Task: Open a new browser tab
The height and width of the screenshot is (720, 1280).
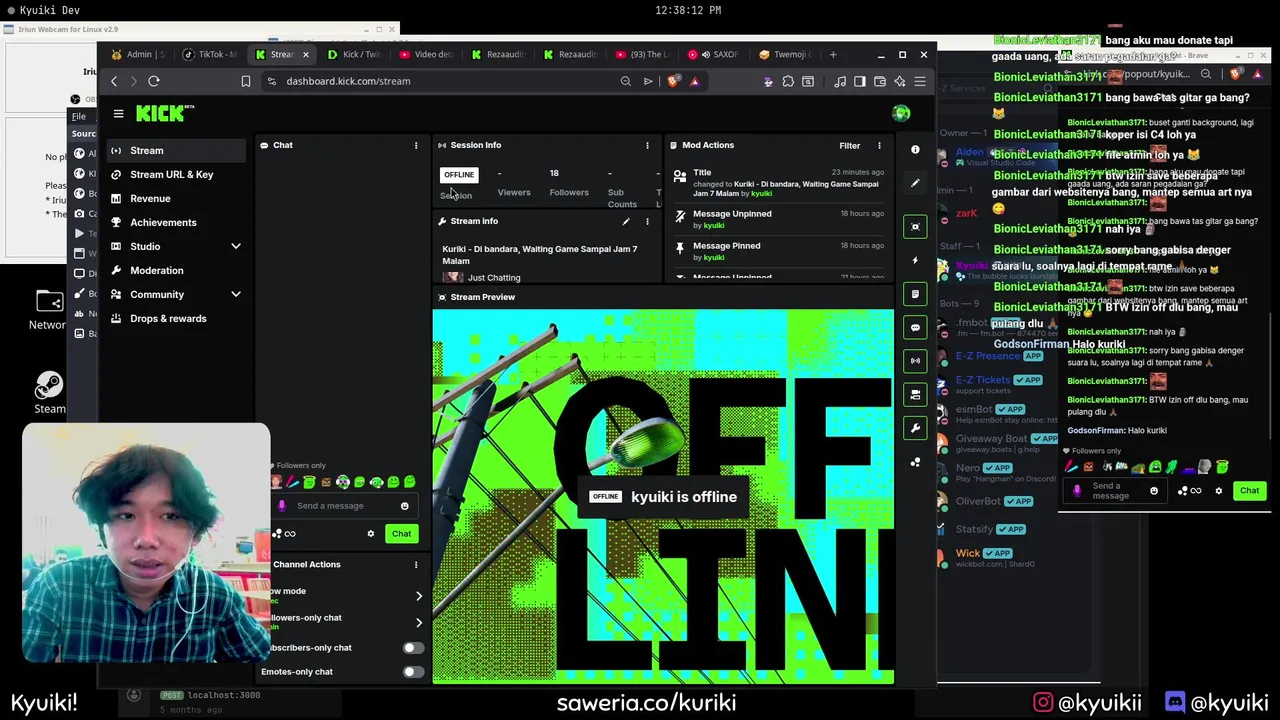Action: click(833, 55)
